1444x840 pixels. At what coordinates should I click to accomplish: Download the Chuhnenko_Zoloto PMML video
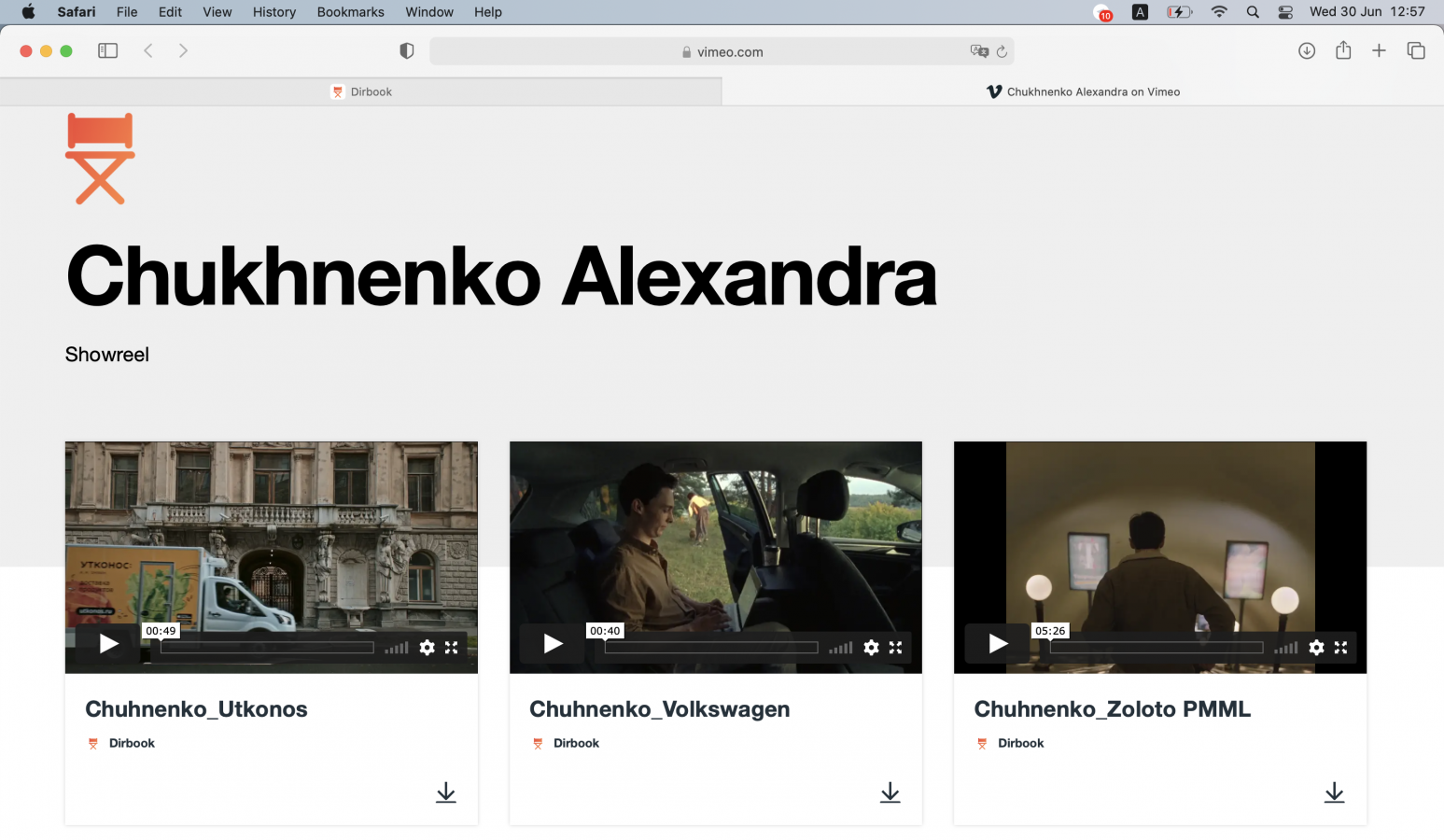(x=1335, y=792)
